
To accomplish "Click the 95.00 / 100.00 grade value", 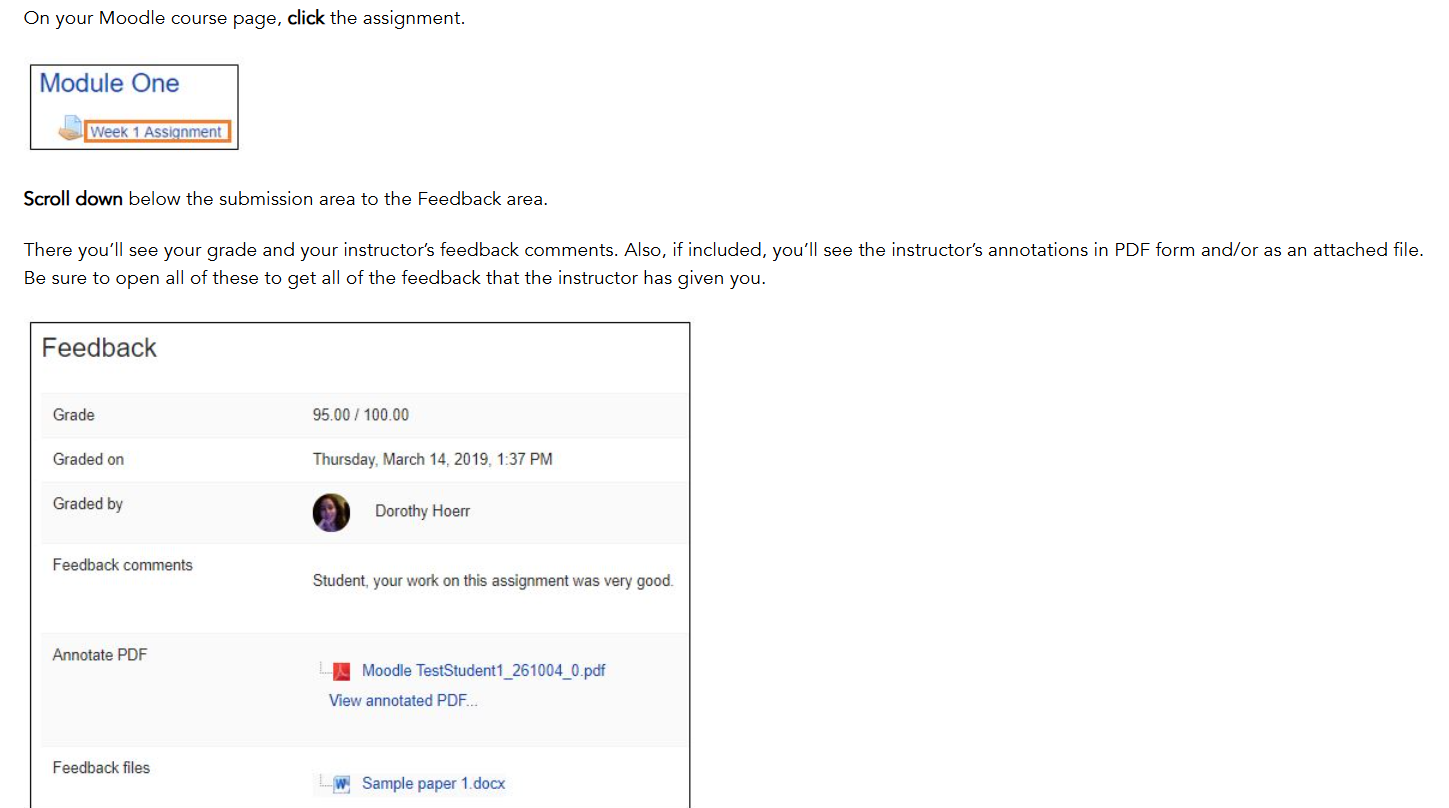I will (x=360, y=415).
